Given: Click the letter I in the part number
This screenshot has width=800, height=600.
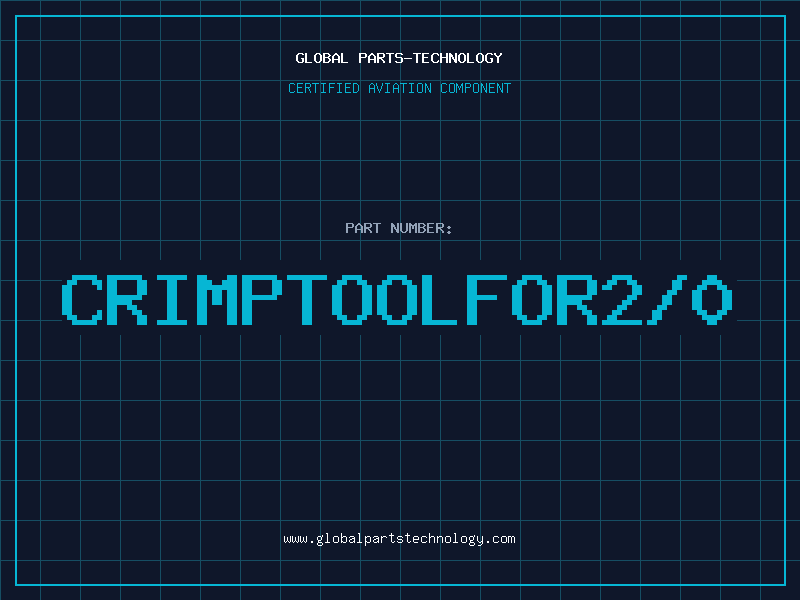Looking at the screenshot, I should pyautogui.click(x=174, y=299).
